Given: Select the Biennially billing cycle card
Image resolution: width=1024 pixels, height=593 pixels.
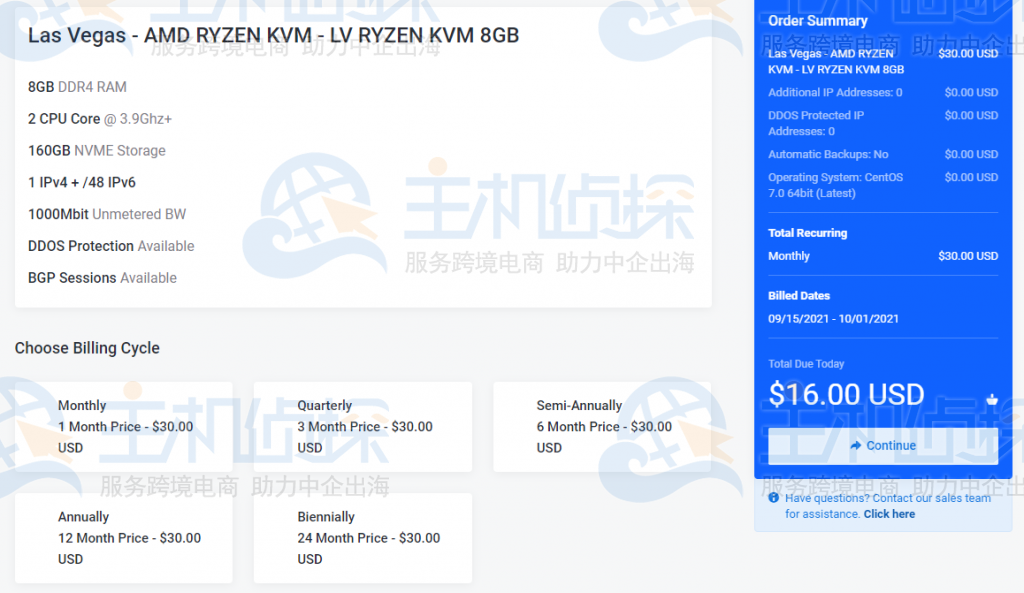Looking at the screenshot, I should [x=362, y=537].
